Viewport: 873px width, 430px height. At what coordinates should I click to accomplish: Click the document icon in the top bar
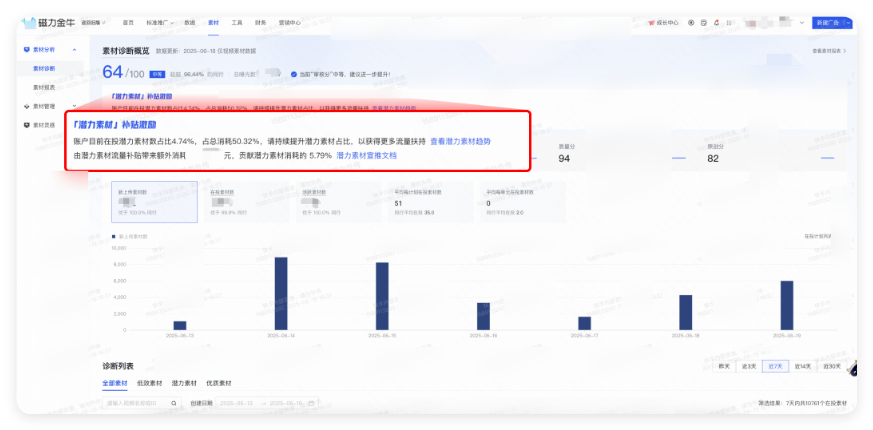(704, 23)
